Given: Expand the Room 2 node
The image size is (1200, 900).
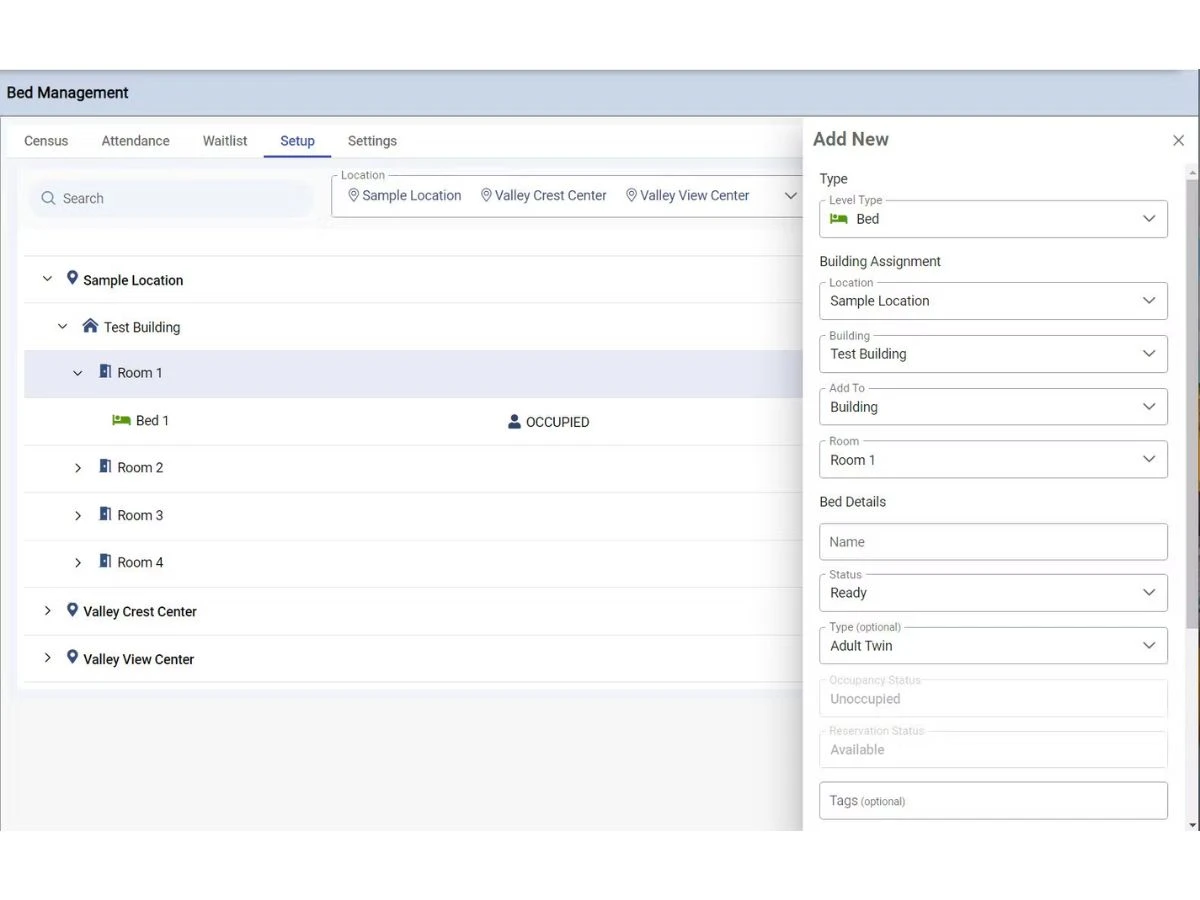Looking at the screenshot, I should point(78,468).
